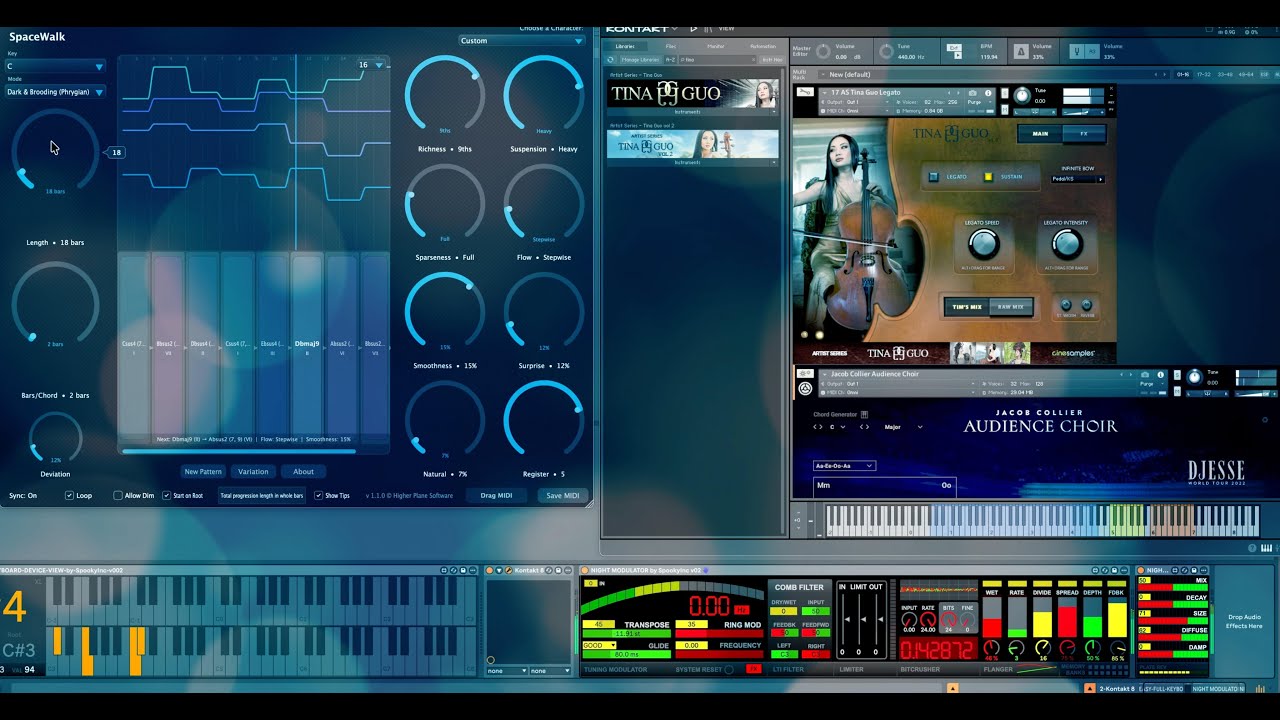Open the Kontakt logo menu
Image resolution: width=1280 pixels, height=720 pixels.
click(x=642, y=29)
